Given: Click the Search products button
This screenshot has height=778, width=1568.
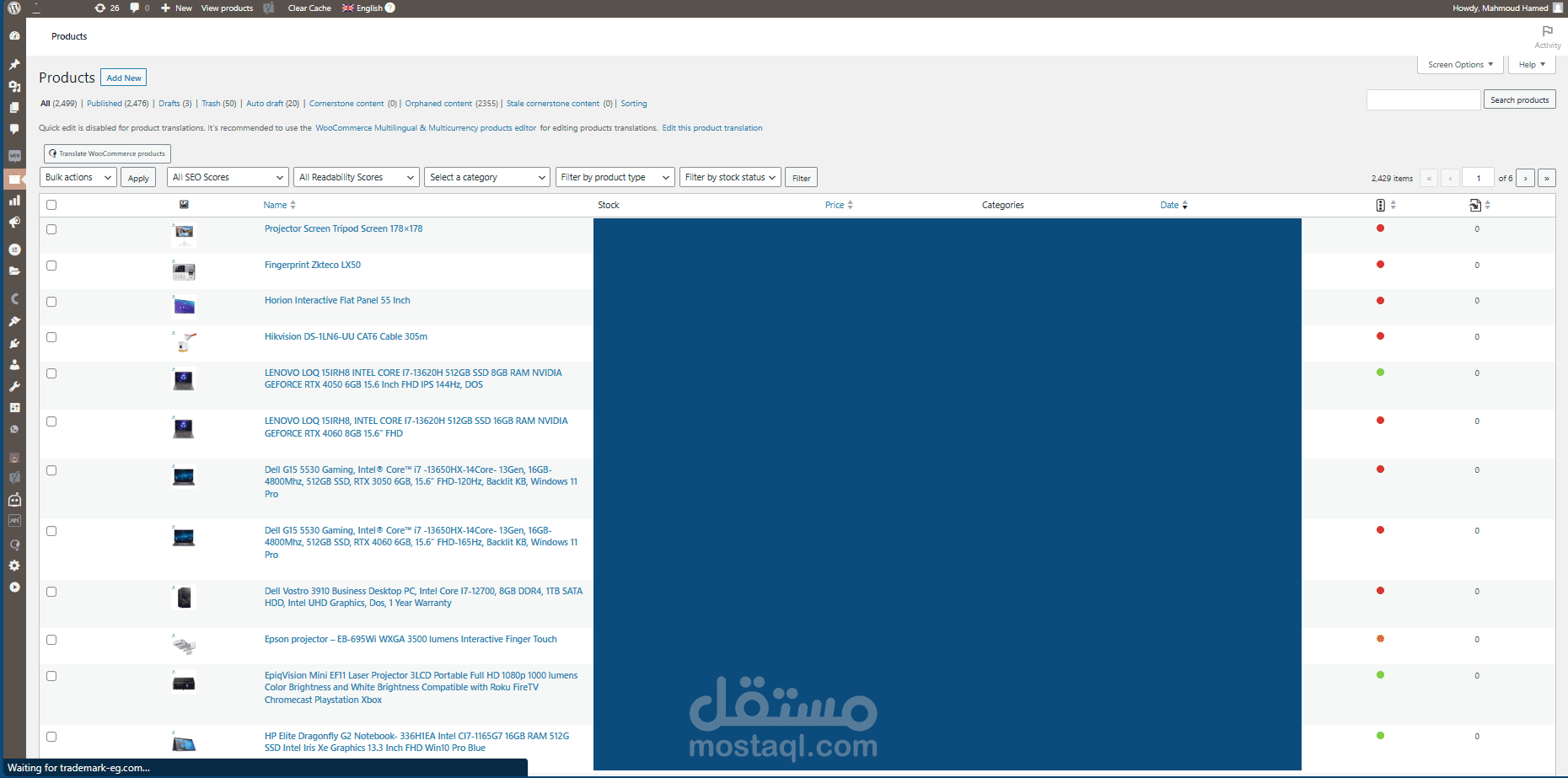Looking at the screenshot, I should 1519,99.
